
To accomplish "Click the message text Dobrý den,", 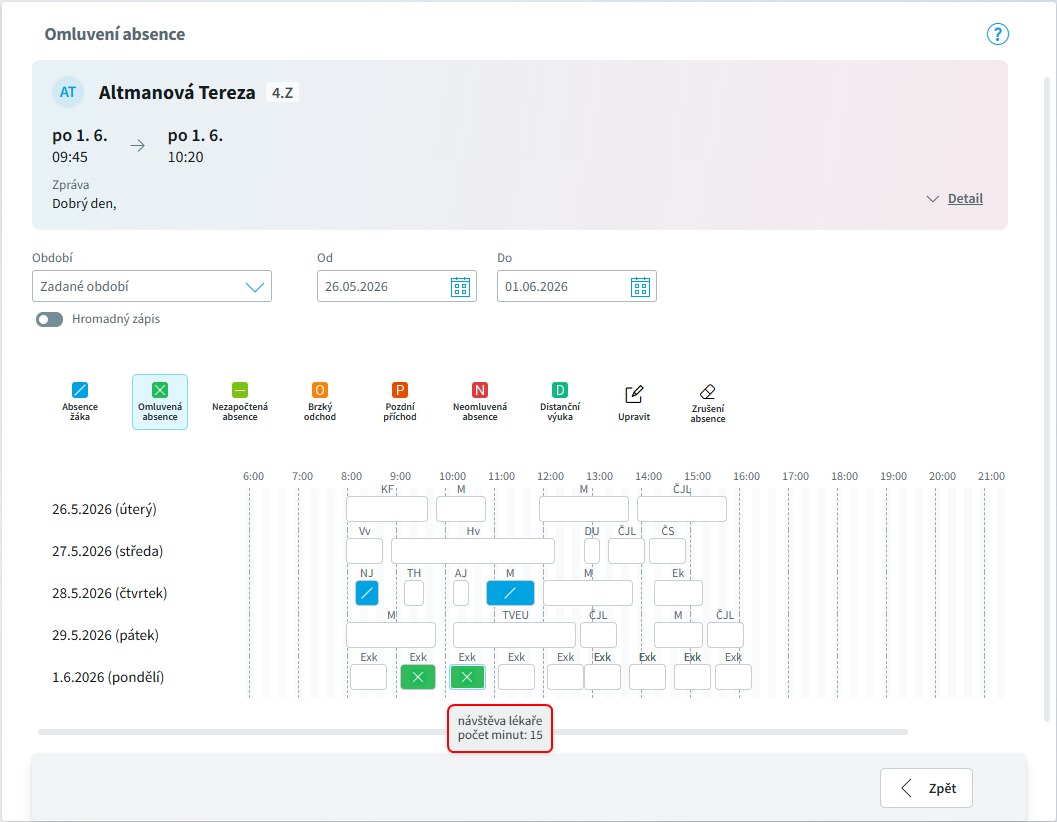I will pos(84,204).
